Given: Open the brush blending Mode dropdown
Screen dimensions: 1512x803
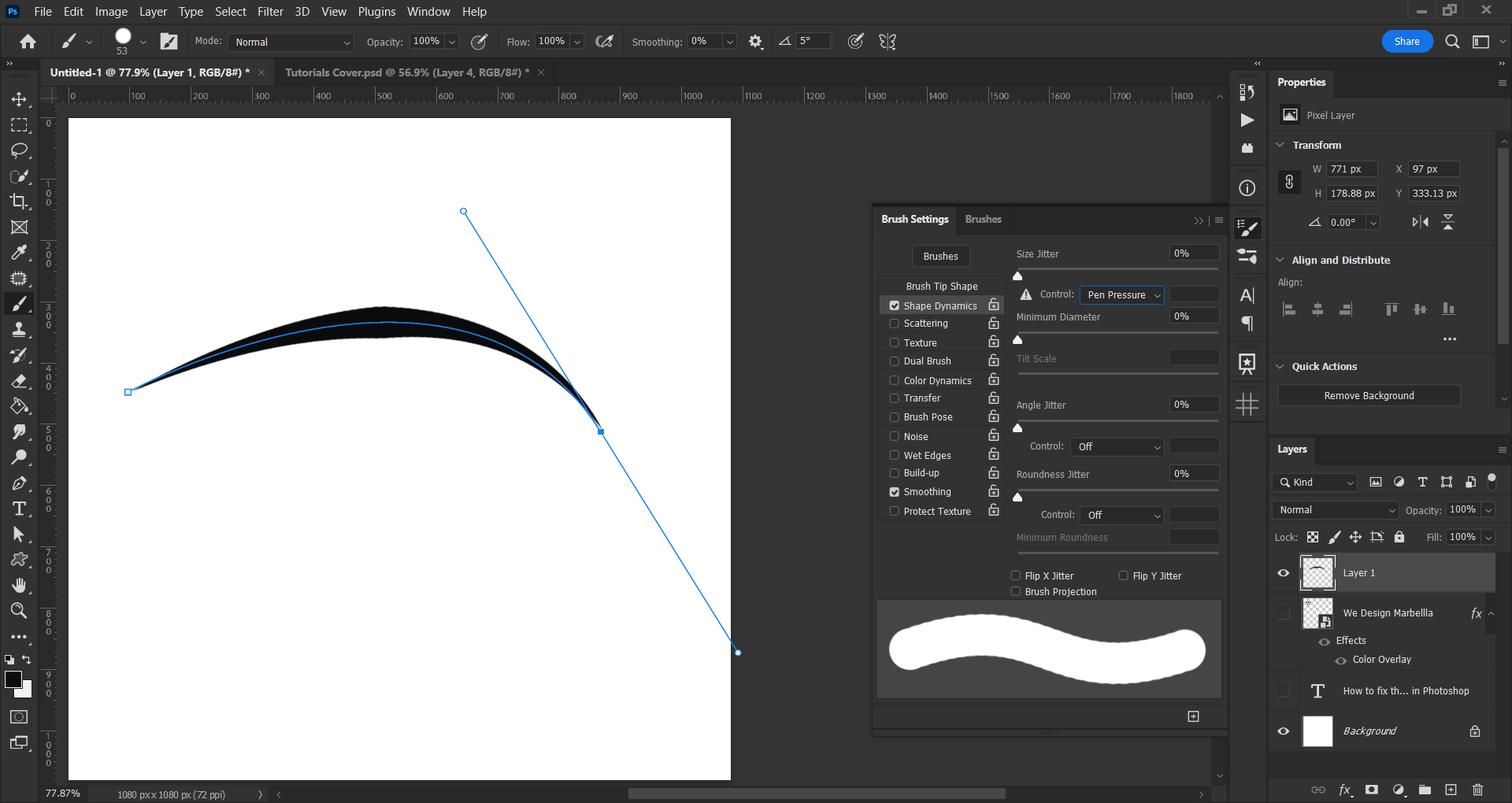Looking at the screenshot, I should [291, 42].
